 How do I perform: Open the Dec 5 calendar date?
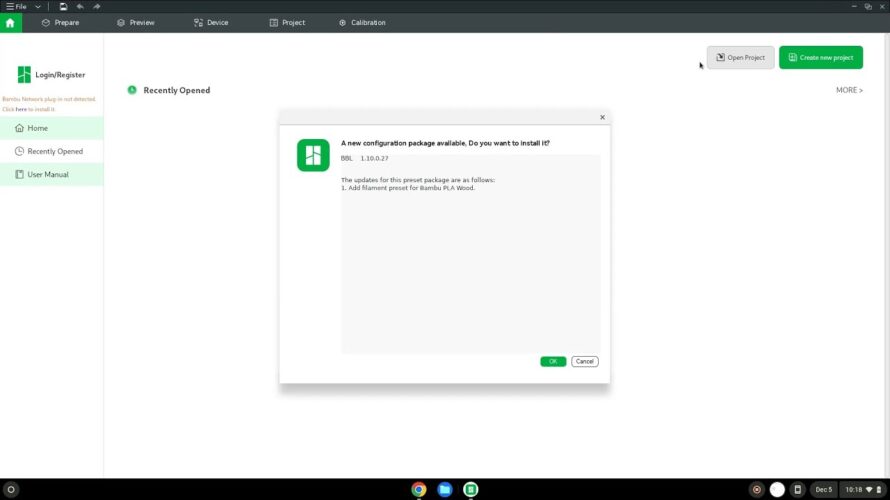[824, 489]
